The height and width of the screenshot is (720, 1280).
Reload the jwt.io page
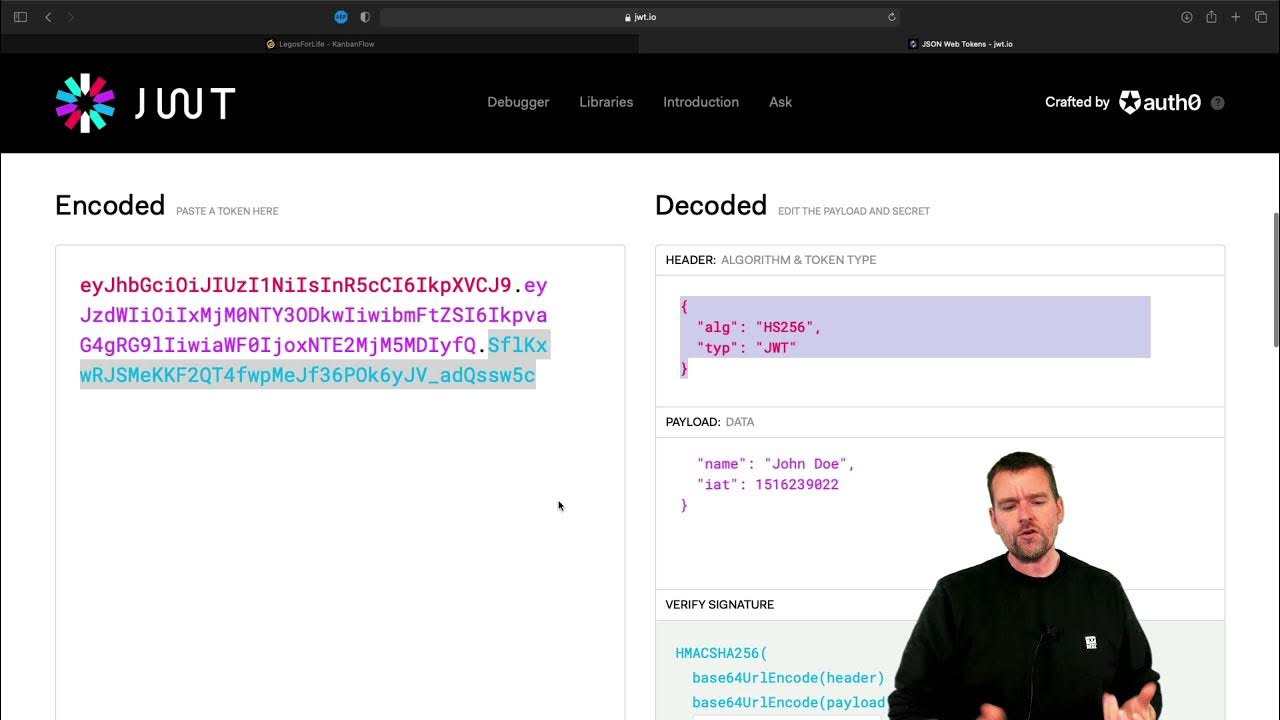891,17
